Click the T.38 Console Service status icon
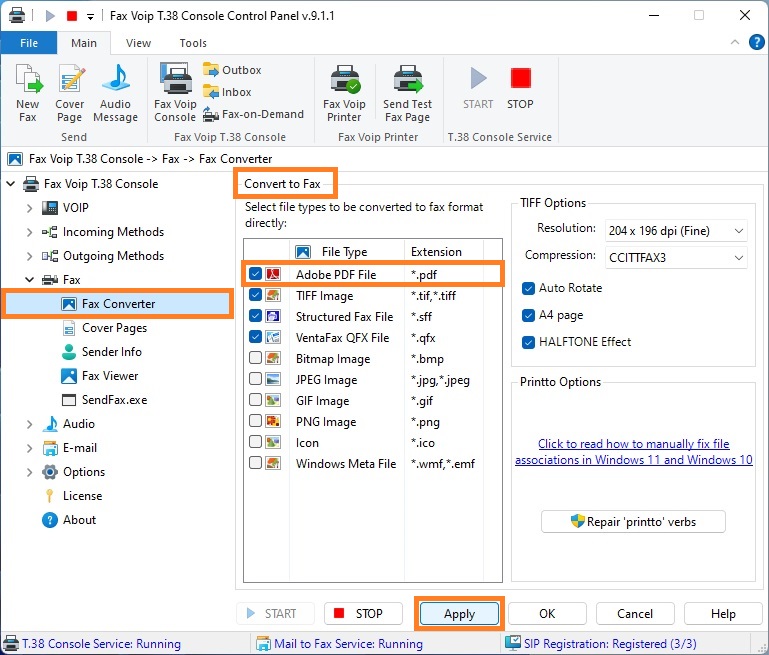 (11, 643)
